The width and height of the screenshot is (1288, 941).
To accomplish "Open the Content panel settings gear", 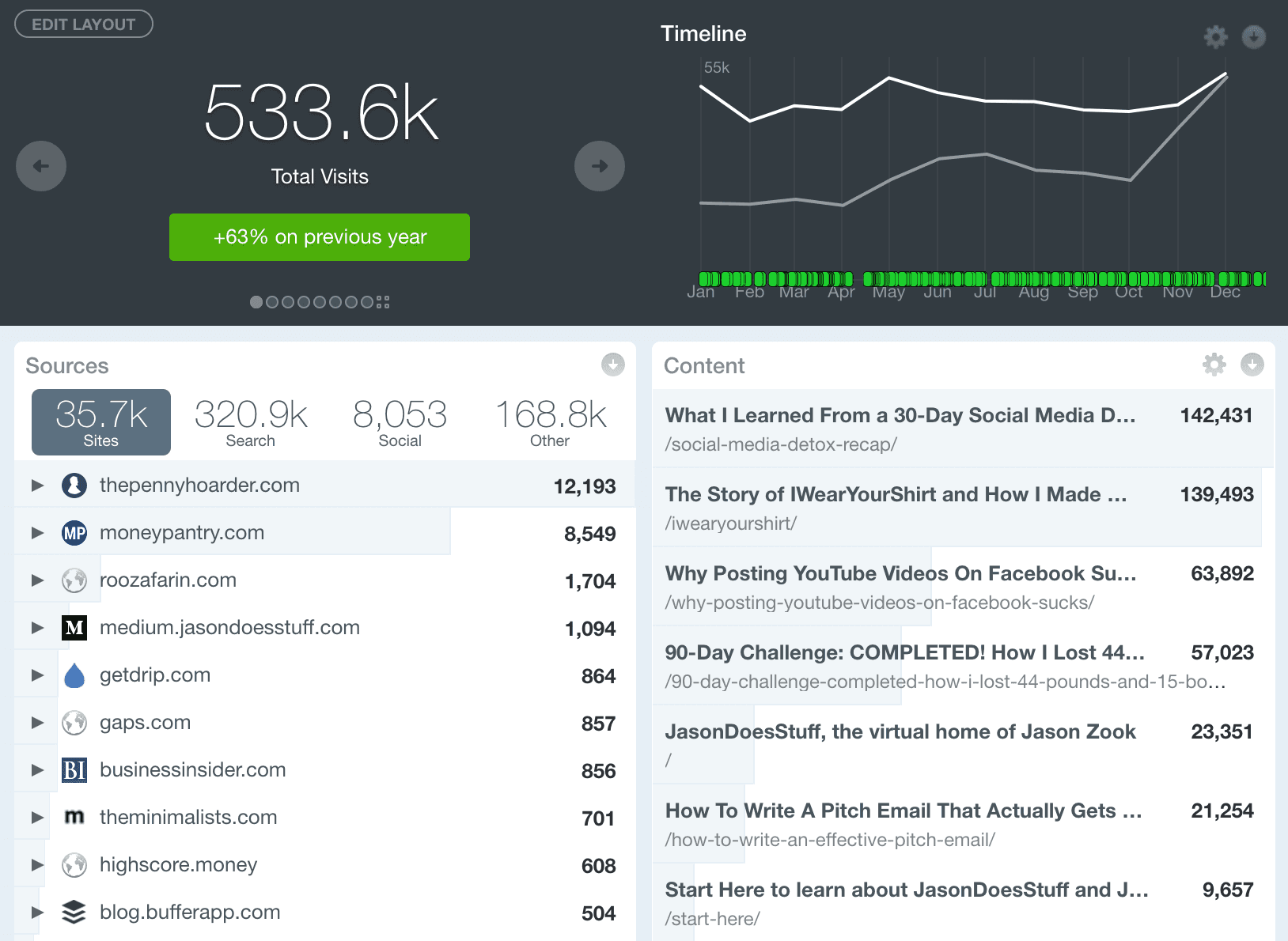I will (1215, 365).
